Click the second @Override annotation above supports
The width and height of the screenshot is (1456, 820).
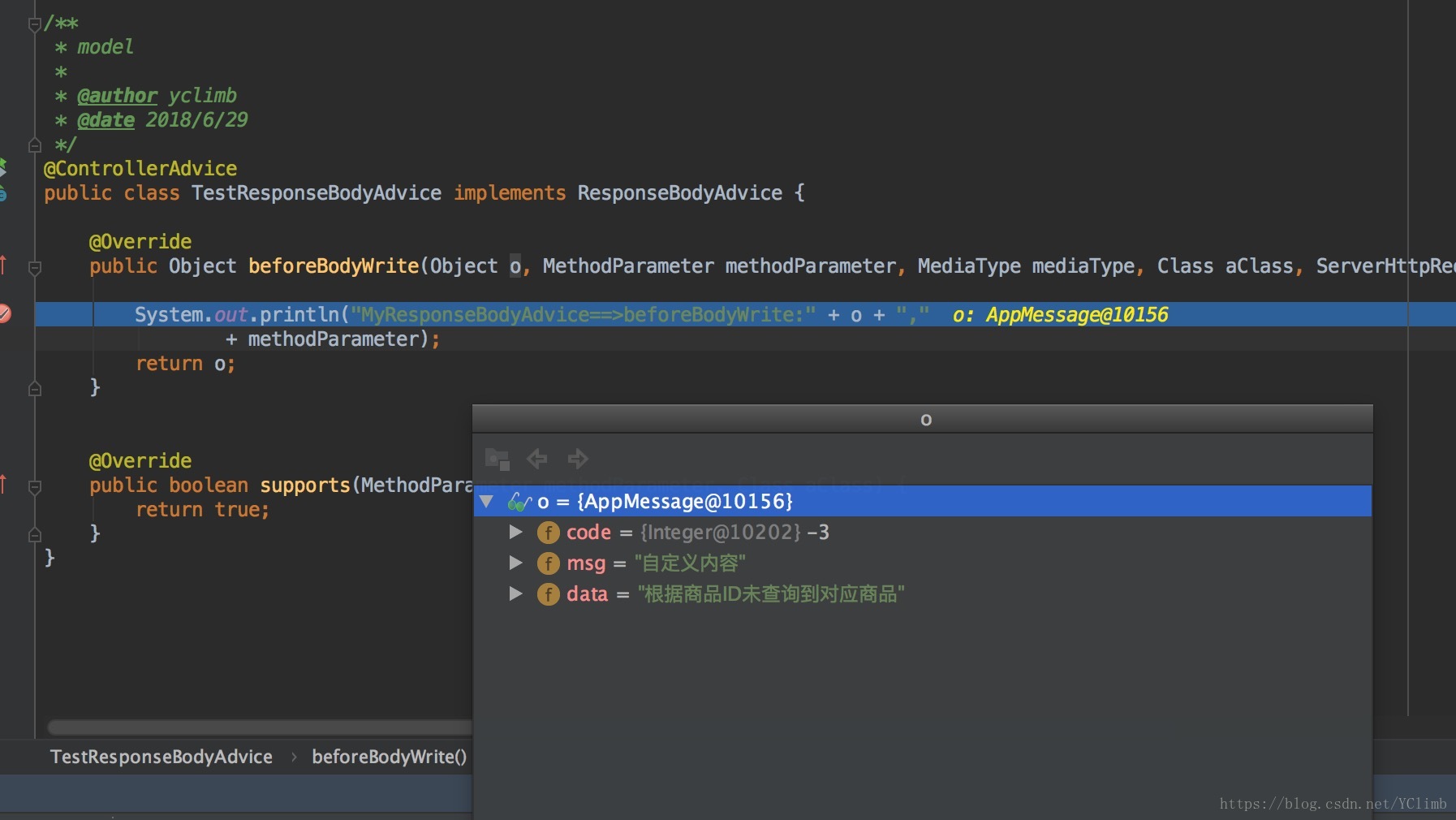click(140, 461)
